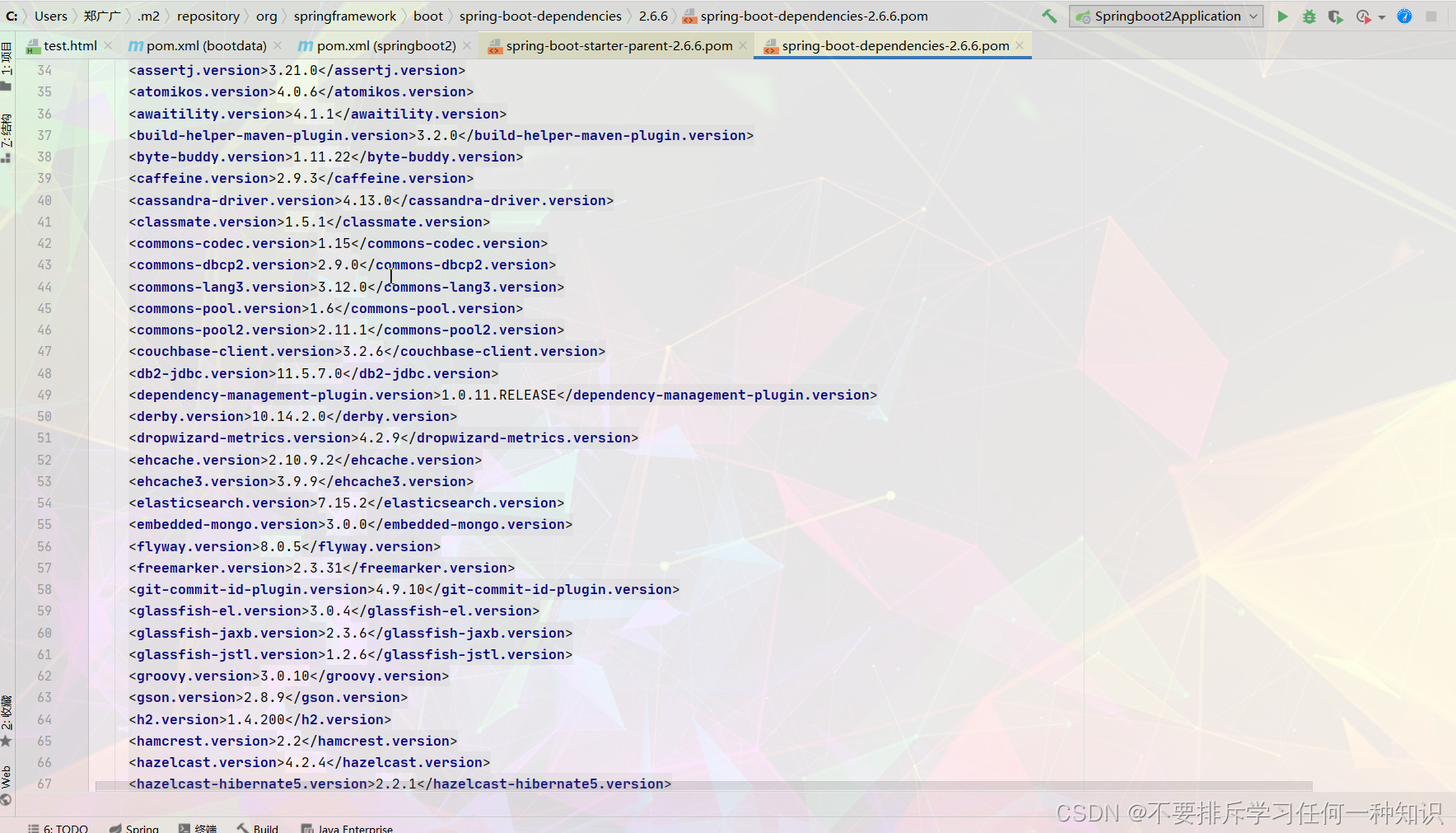Click the ehcache3.version 3.9.9 line

tap(301, 481)
